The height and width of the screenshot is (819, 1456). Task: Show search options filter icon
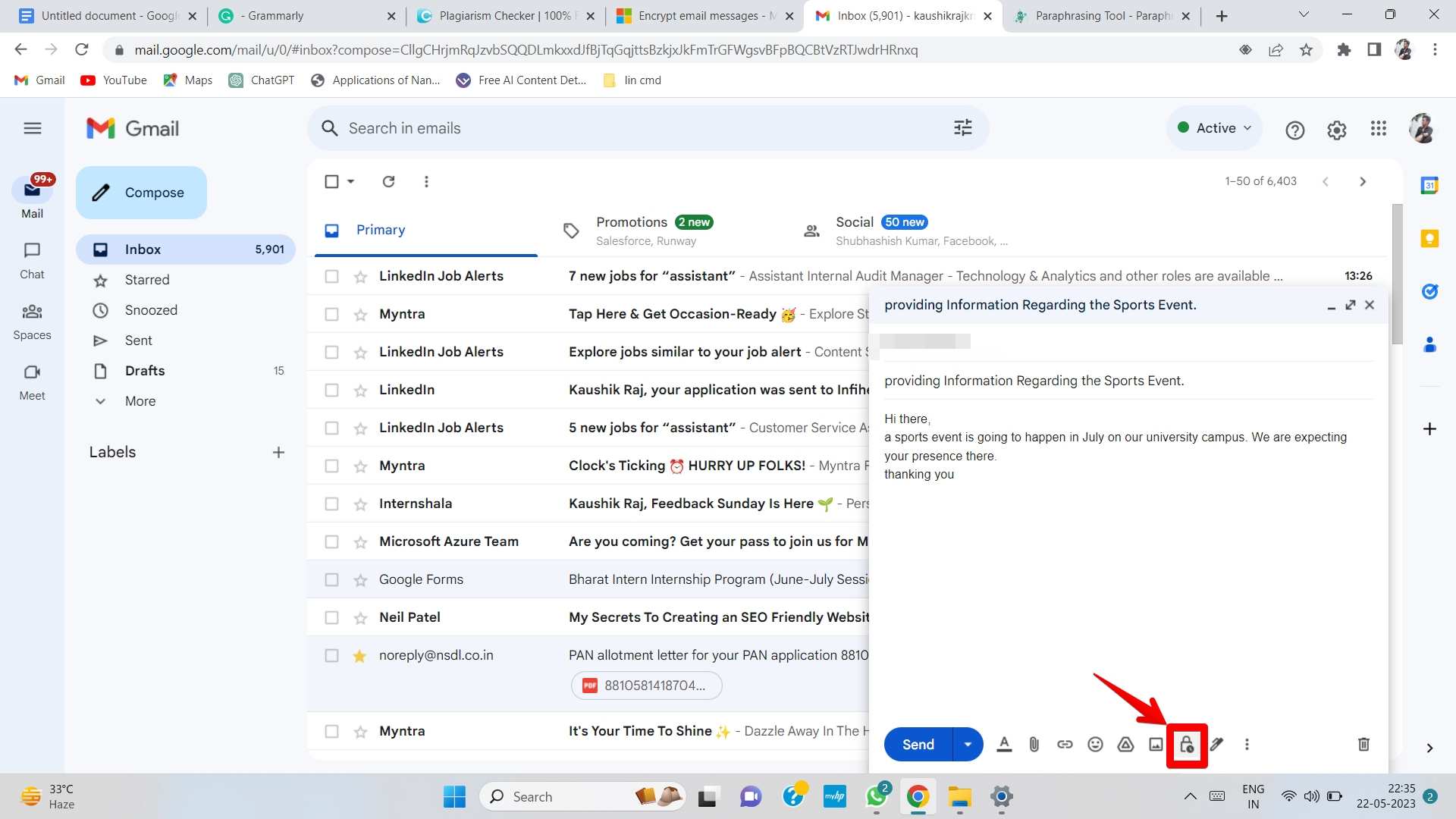click(962, 128)
